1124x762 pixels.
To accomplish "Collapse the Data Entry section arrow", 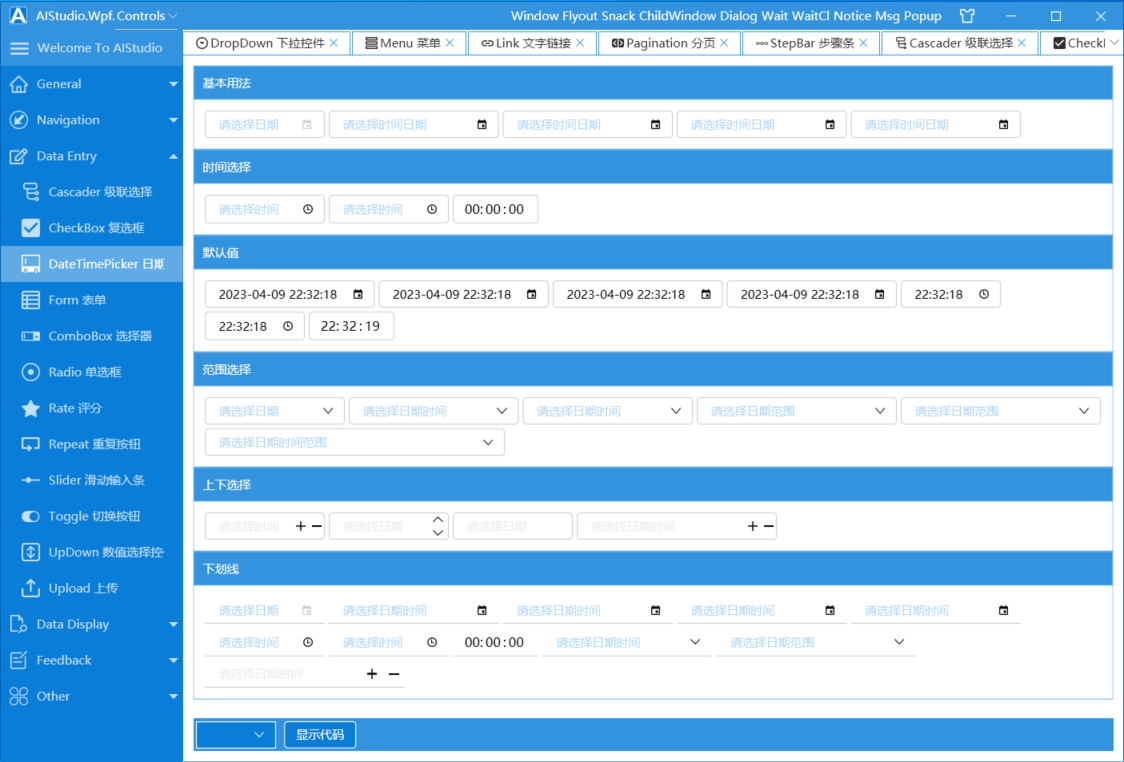I will (x=173, y=156).
